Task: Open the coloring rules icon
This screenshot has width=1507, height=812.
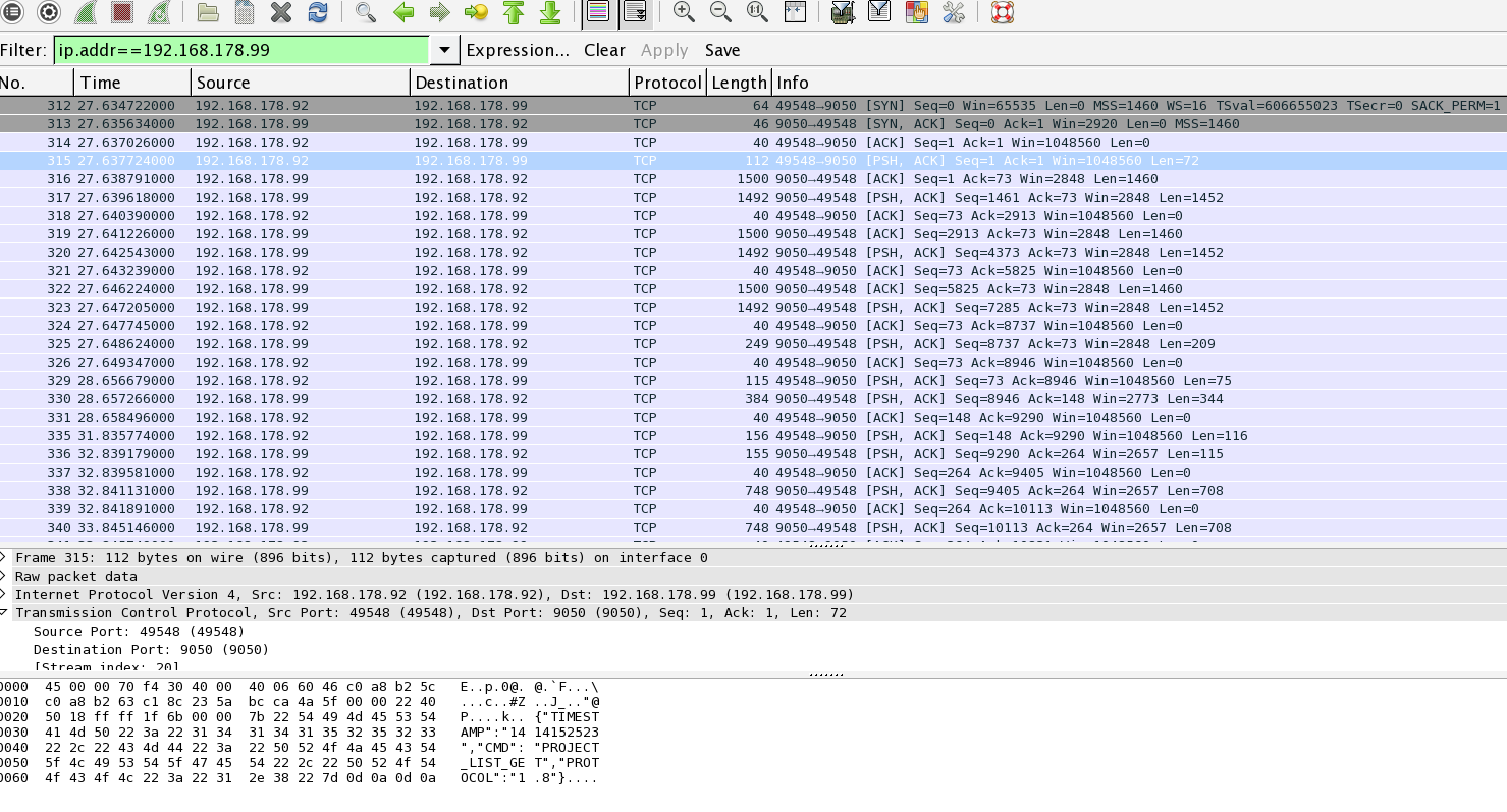Action: pos(916,12)
